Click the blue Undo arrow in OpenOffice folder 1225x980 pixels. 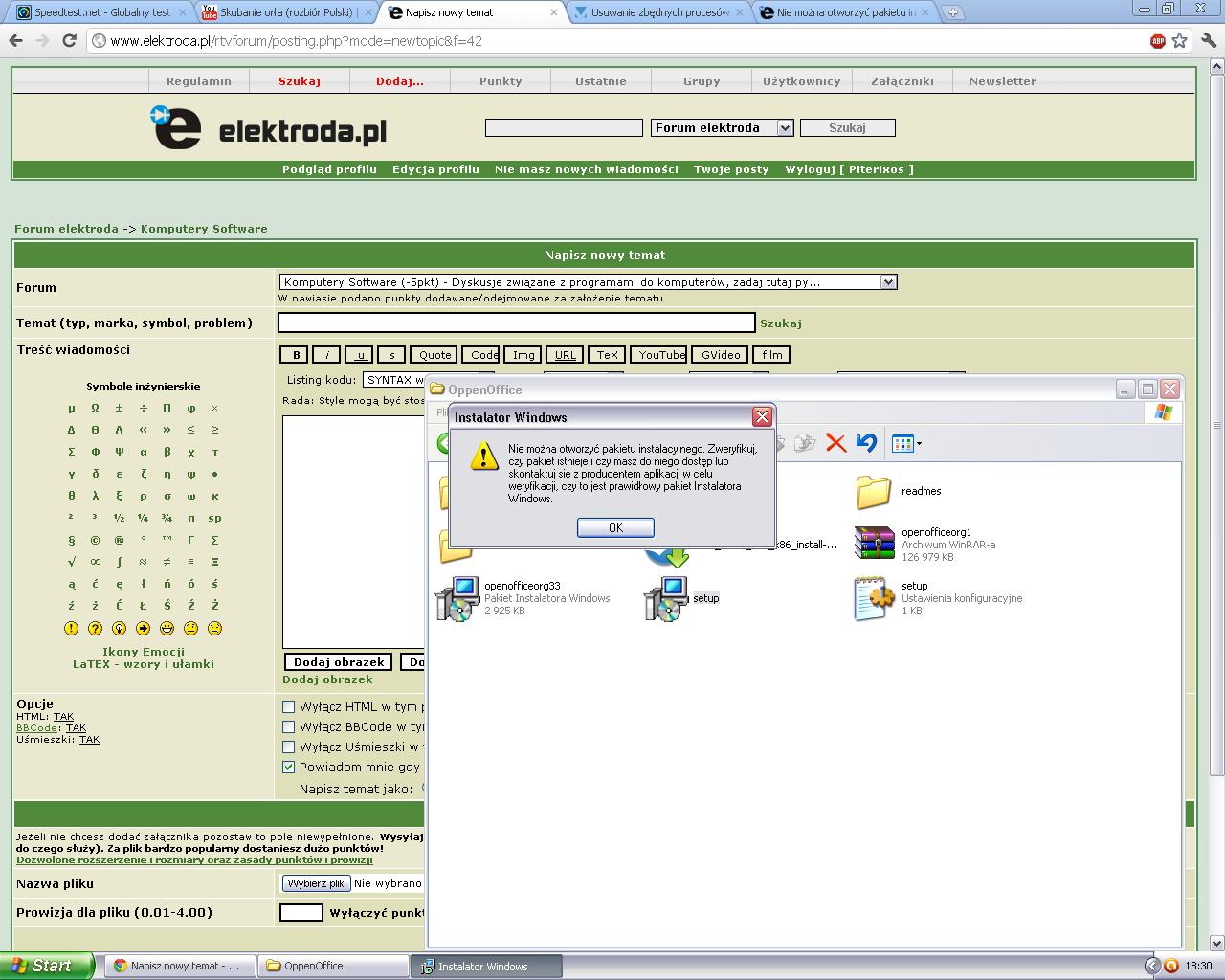click(x=866, y=443)
